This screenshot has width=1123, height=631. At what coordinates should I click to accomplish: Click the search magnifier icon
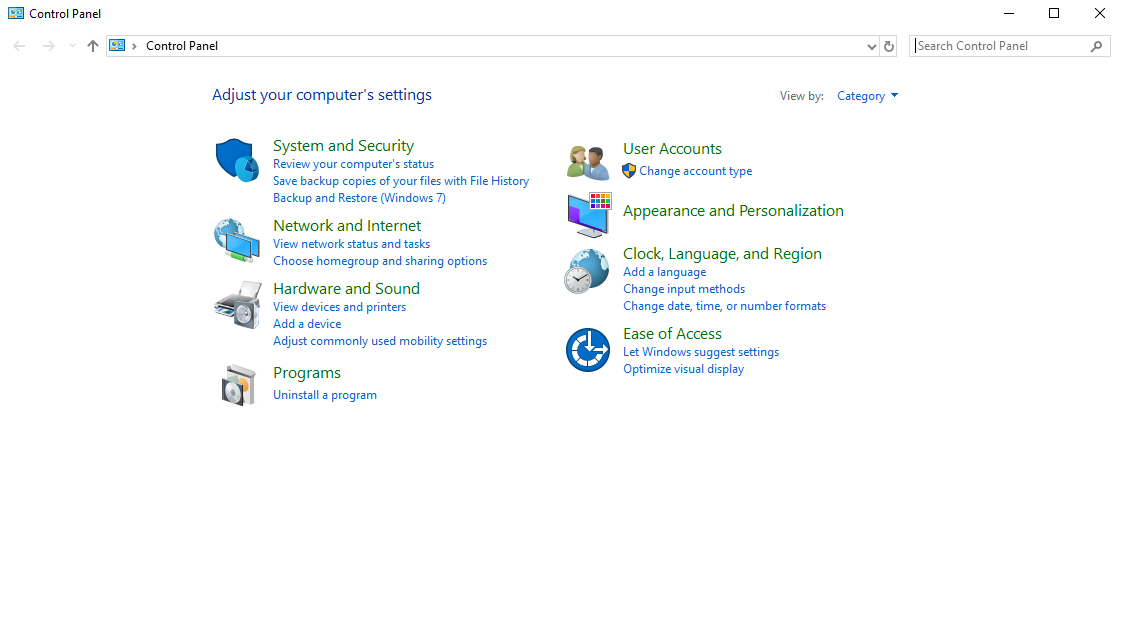pyautogui.click(x=1097, y=46)
